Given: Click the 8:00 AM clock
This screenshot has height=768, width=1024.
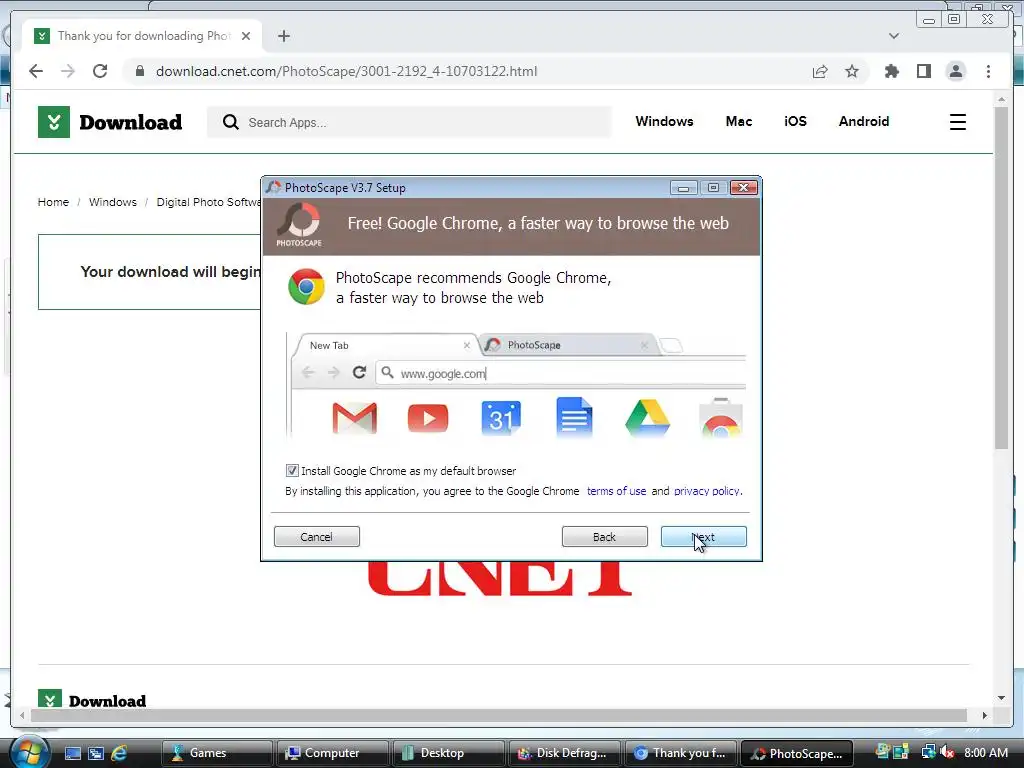Looking at the screenshot, I should pyautogui.click(x=985, y=753).
